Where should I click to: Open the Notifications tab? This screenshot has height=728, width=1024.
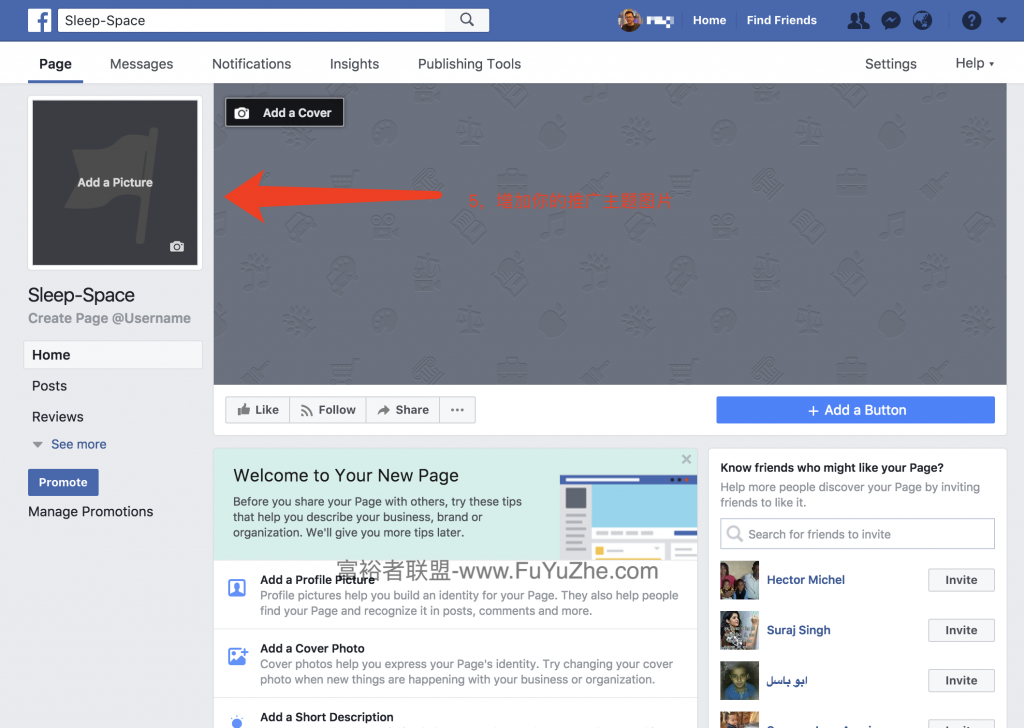click(251, 64)
